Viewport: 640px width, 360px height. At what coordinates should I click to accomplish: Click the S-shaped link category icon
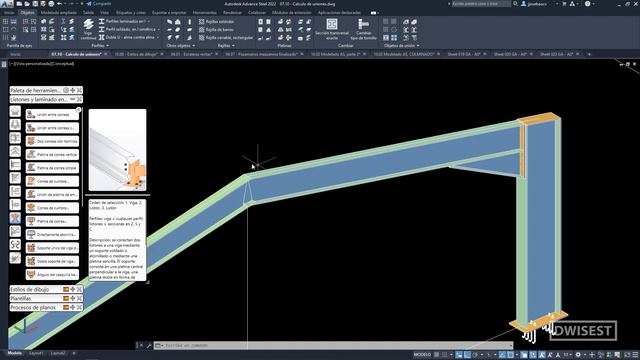pyautogui.click(x=15, y=244)
